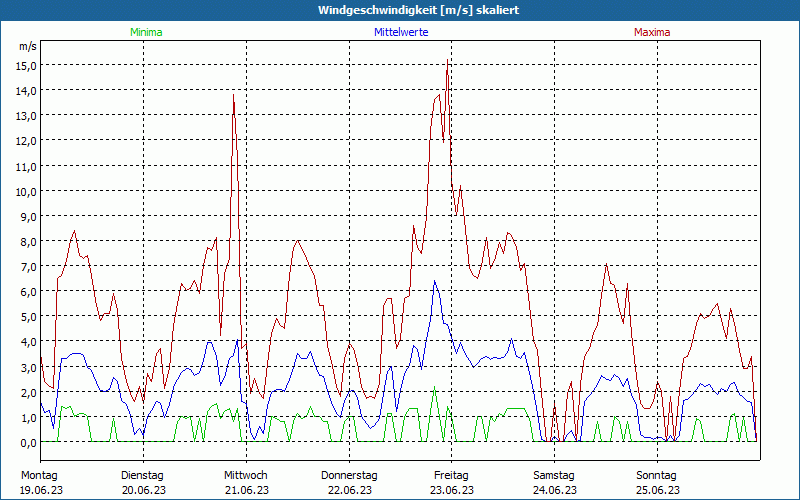Click the chart title Windgeschwindigkeit [m/s] skaliert

point(418,10)
